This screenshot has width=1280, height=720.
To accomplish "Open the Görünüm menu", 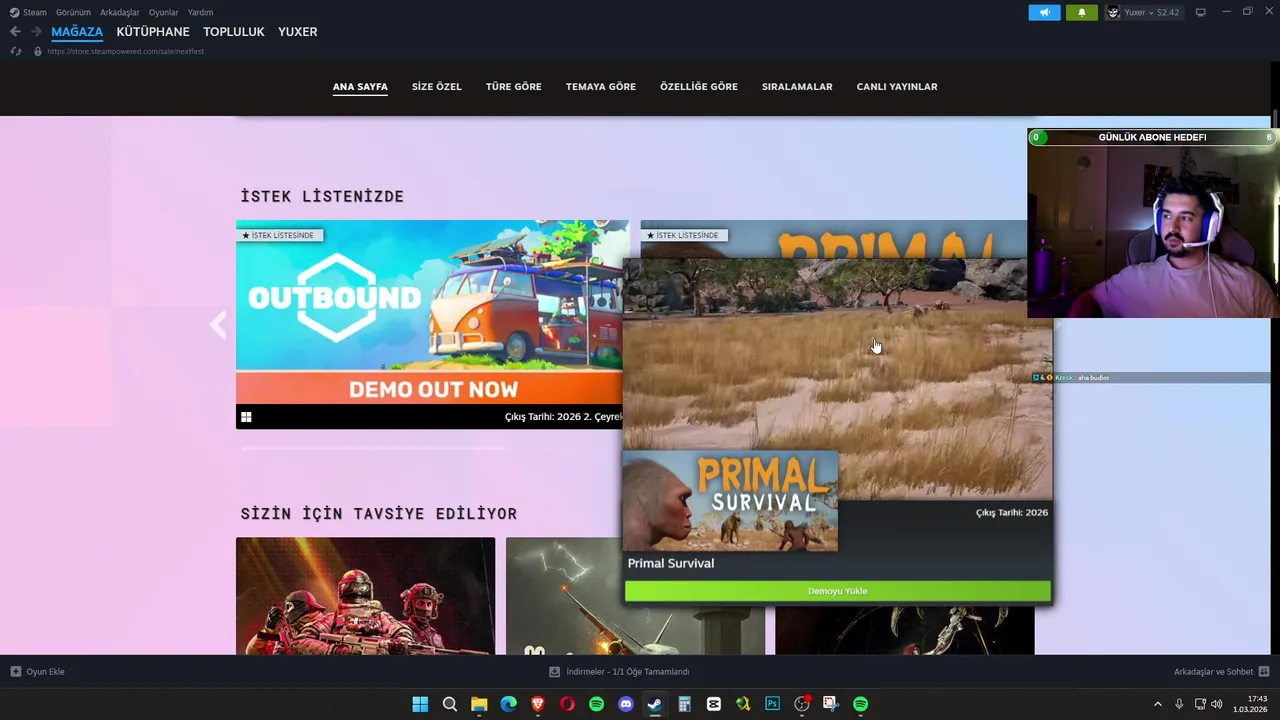I will [x=73, y=12].
